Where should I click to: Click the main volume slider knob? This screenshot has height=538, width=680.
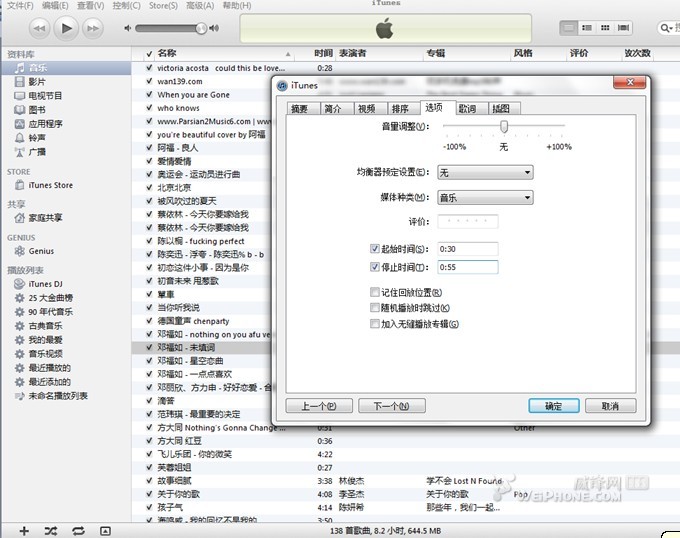201,29
